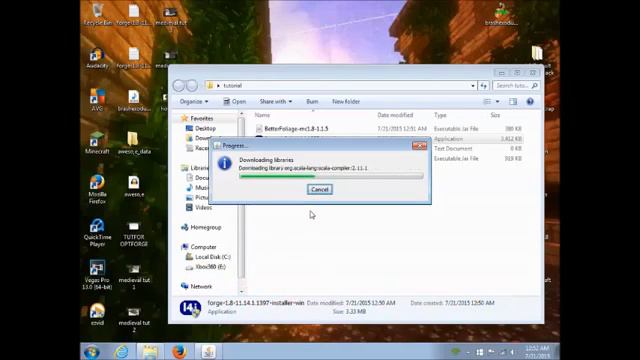The width and height of the screenshot is (640, 360).
Task: Click the blue info icon in Progress dialog
Action: point(224,163)
